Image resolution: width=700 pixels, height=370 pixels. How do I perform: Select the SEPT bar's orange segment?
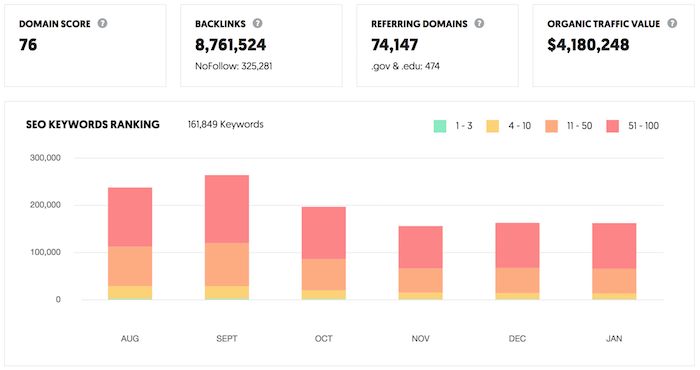227,264
